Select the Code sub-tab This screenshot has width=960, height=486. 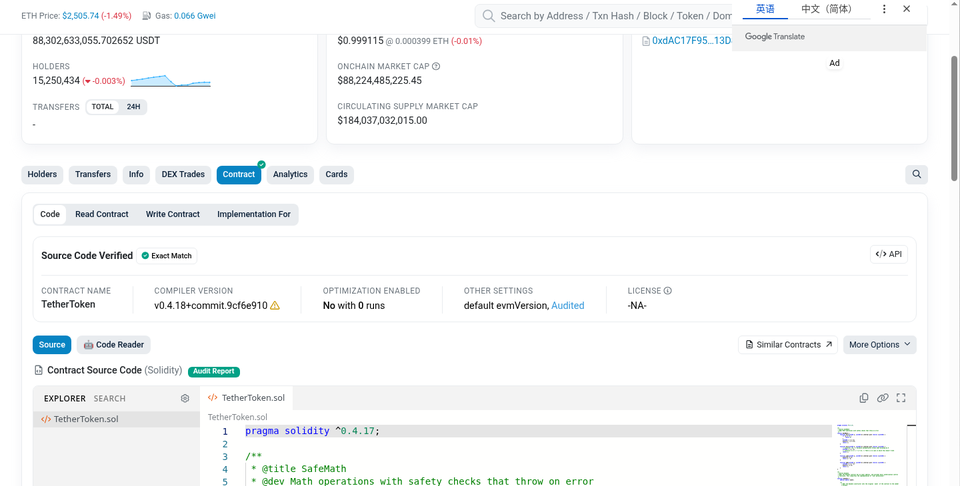point(50,214)
